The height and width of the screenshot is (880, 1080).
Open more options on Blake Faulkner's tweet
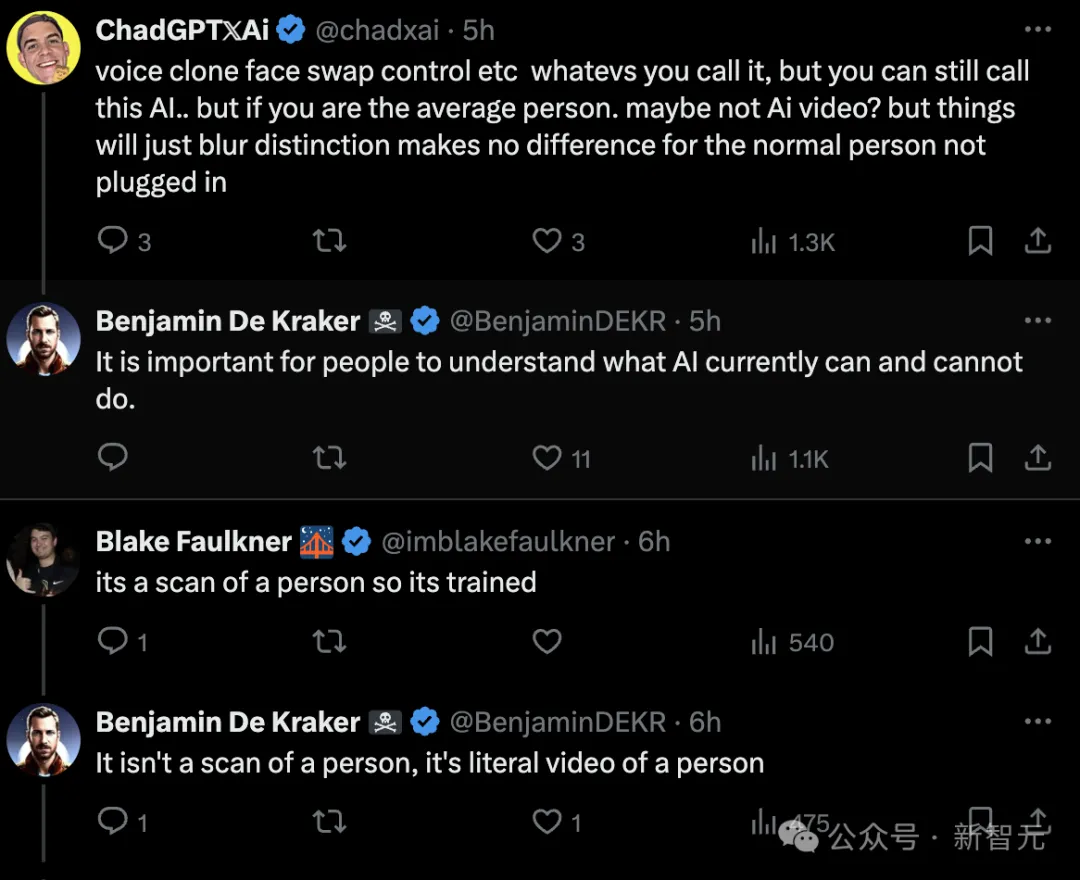[1037, 541]
